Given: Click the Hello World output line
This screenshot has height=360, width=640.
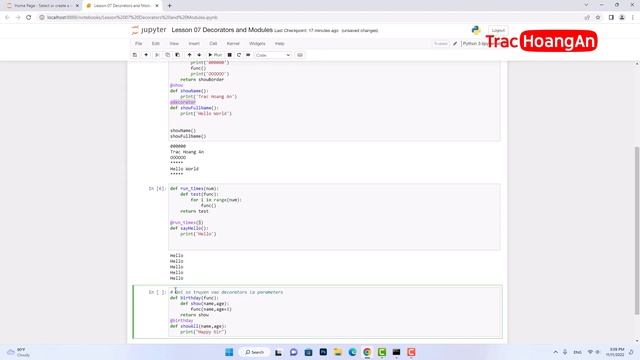Looking at the screenshot, I should tap(184, 169).
